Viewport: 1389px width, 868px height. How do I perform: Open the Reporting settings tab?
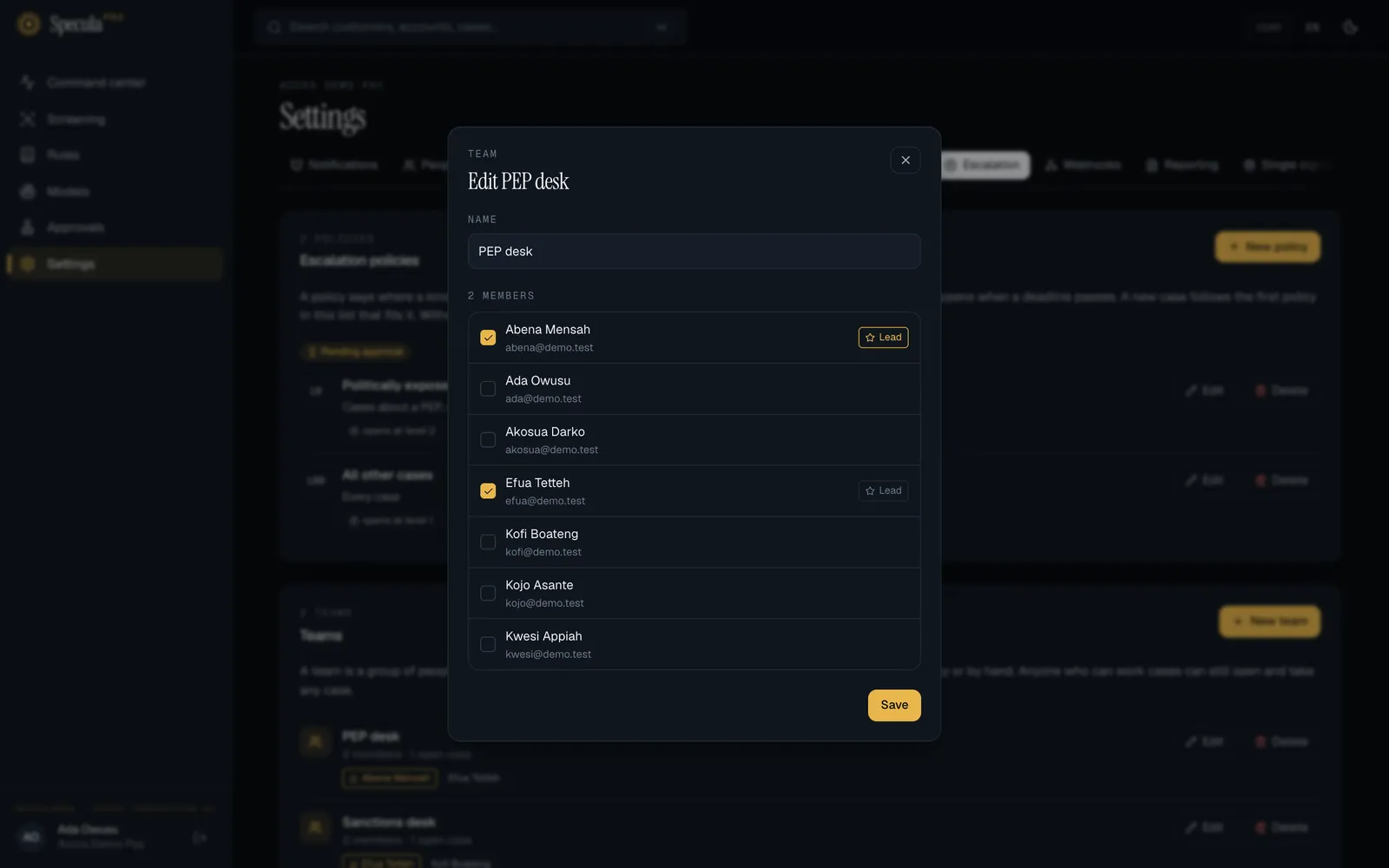point(1182,165)
